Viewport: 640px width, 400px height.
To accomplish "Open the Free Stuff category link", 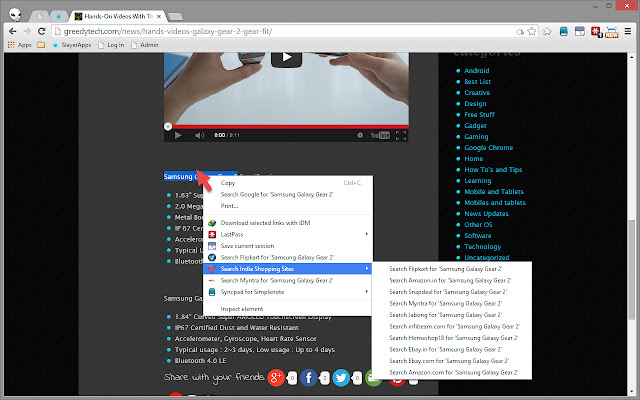I will (479, 115).
